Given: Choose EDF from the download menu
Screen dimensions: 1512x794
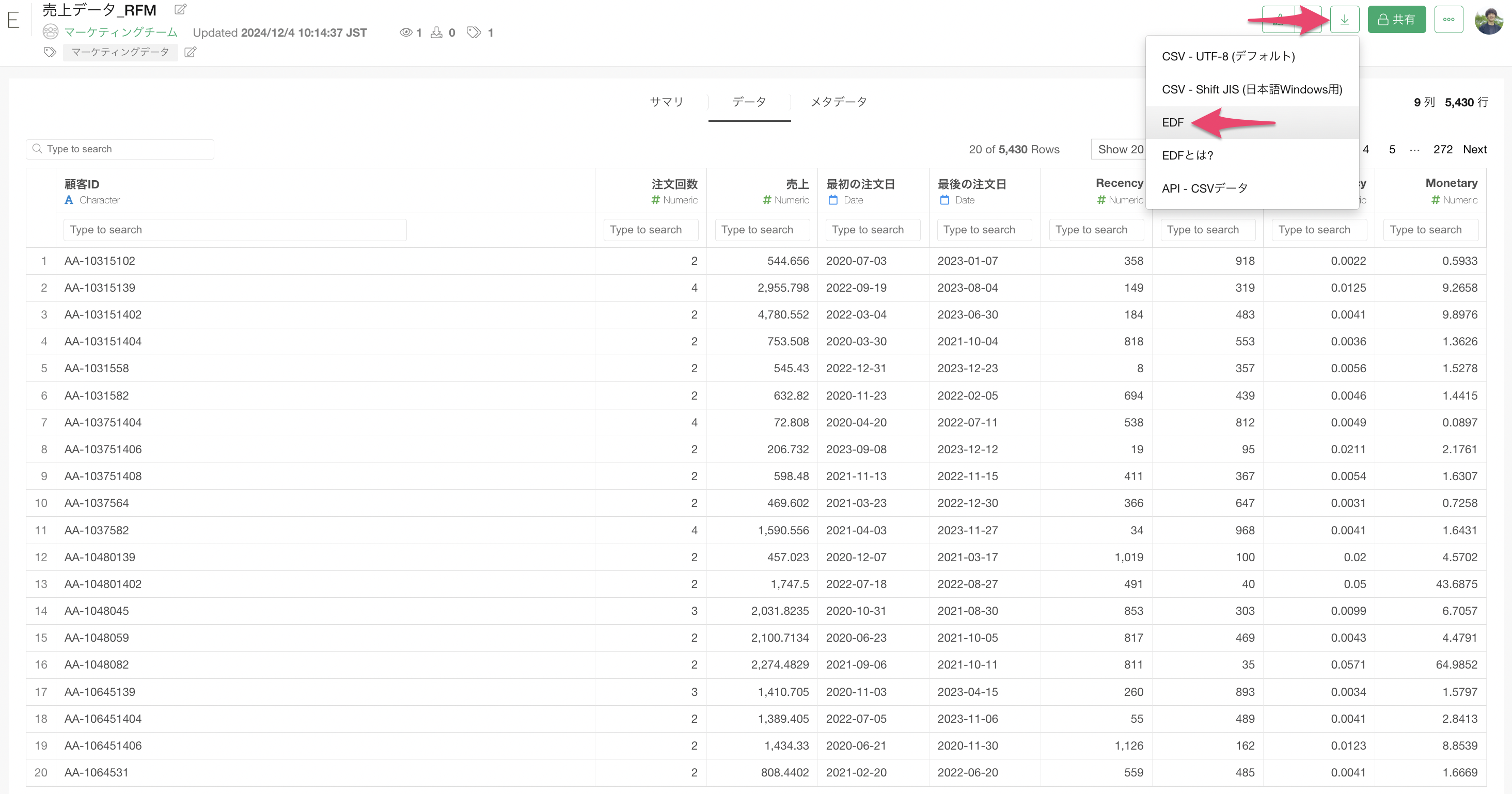Looking at the screenshot, I should click(1173, 122).
